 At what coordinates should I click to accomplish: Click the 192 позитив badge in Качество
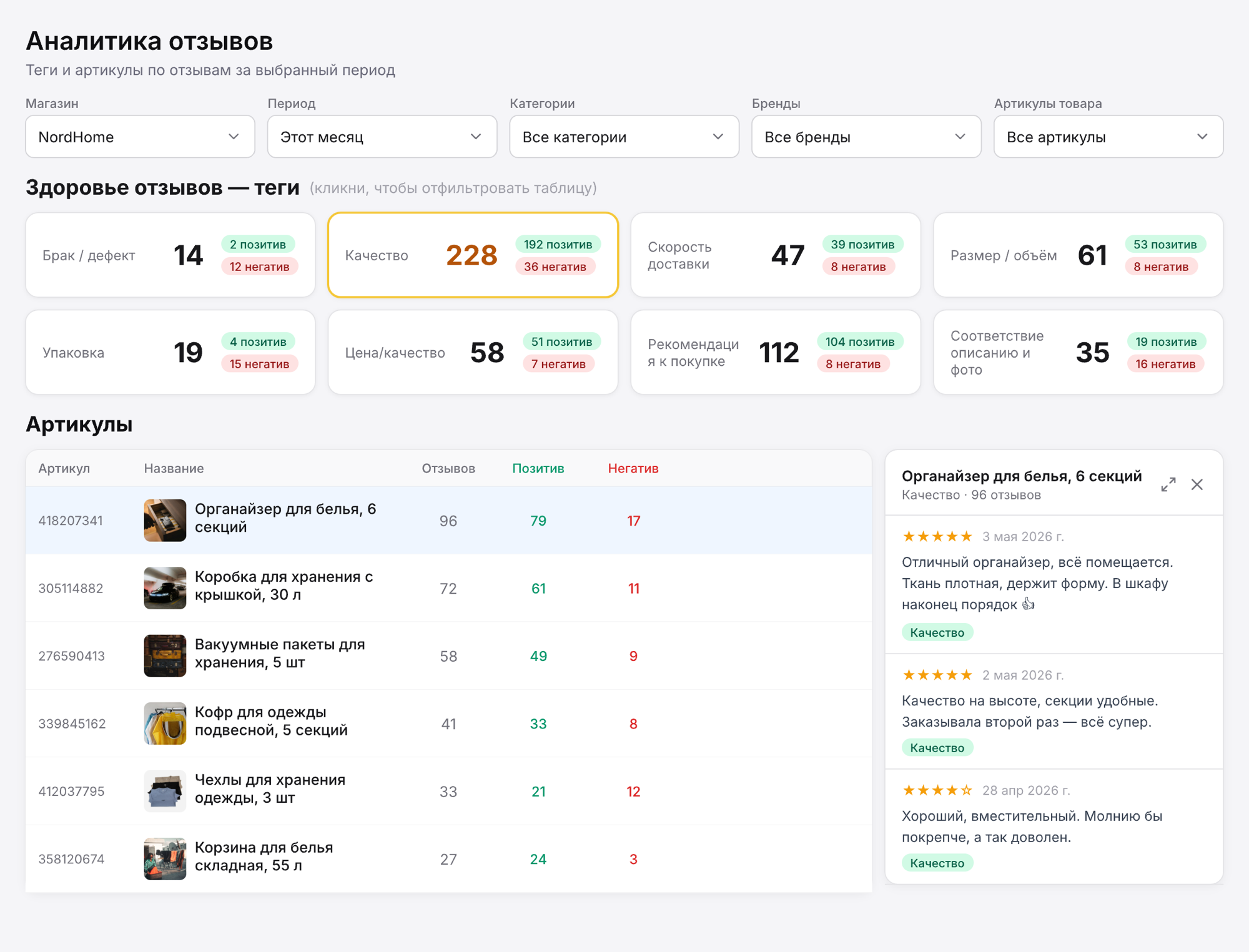558,244
